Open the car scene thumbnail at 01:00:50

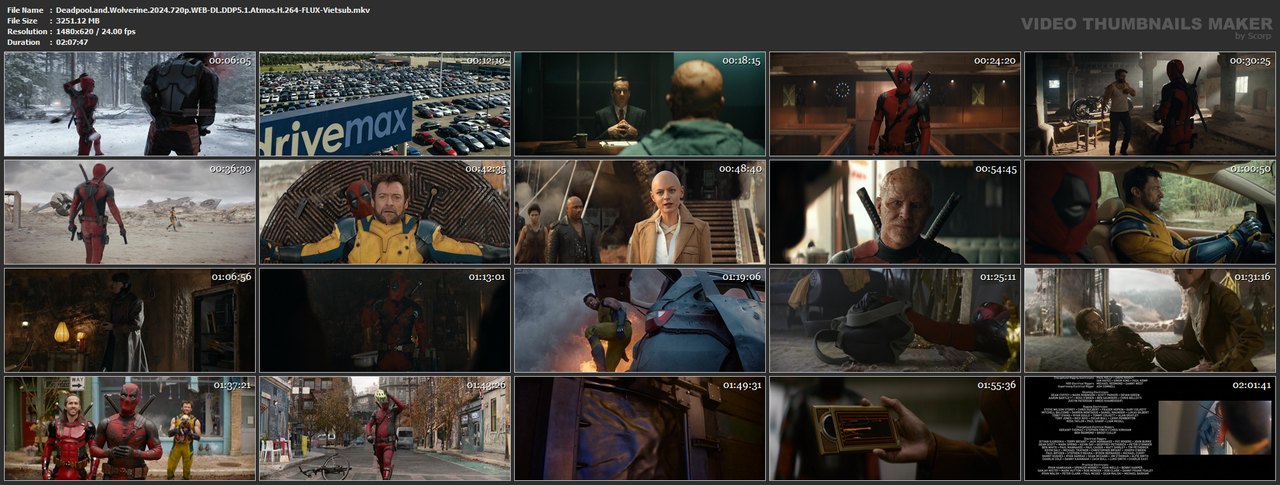1150,212
